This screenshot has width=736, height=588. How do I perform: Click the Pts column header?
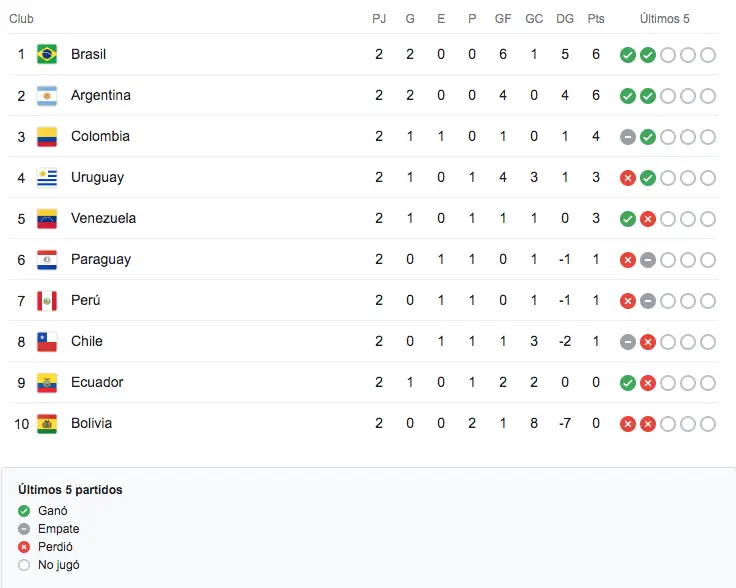[x=596, y=19]
